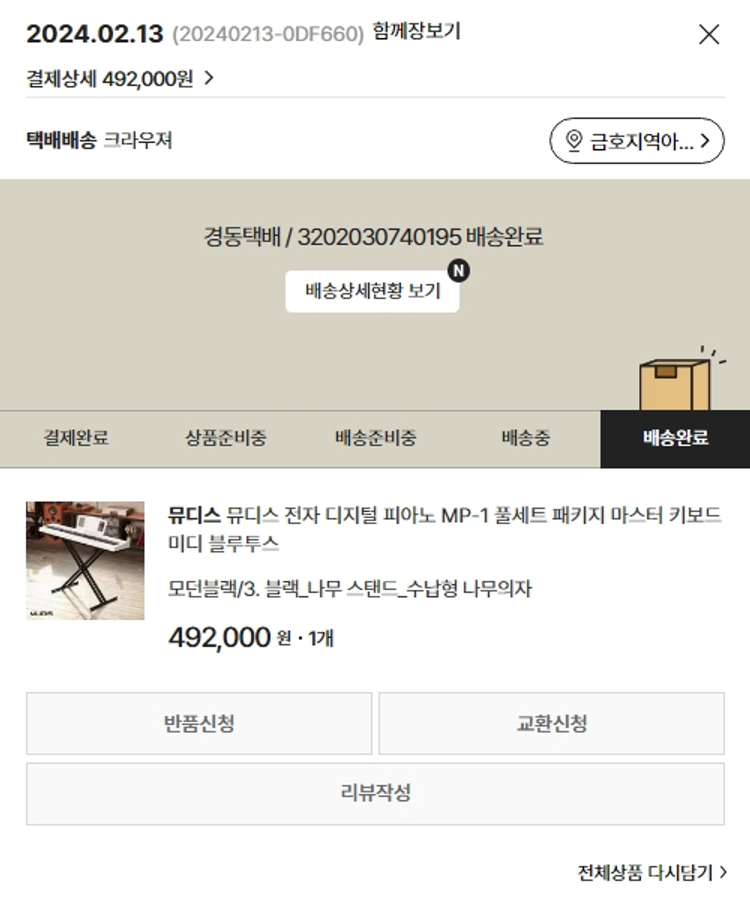Click the location pin icon

pyautogui.click(x=573, y=140)
